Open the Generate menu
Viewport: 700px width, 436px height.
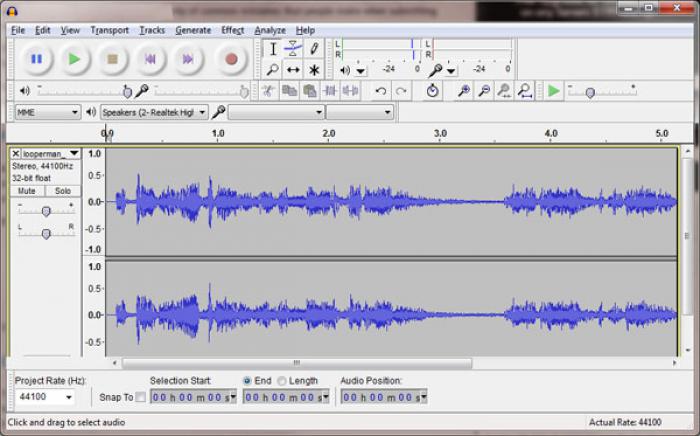(193, 30)
